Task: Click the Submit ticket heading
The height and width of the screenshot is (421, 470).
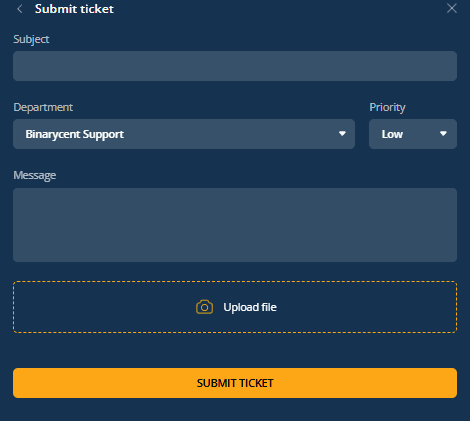Action: click(74, 9)
